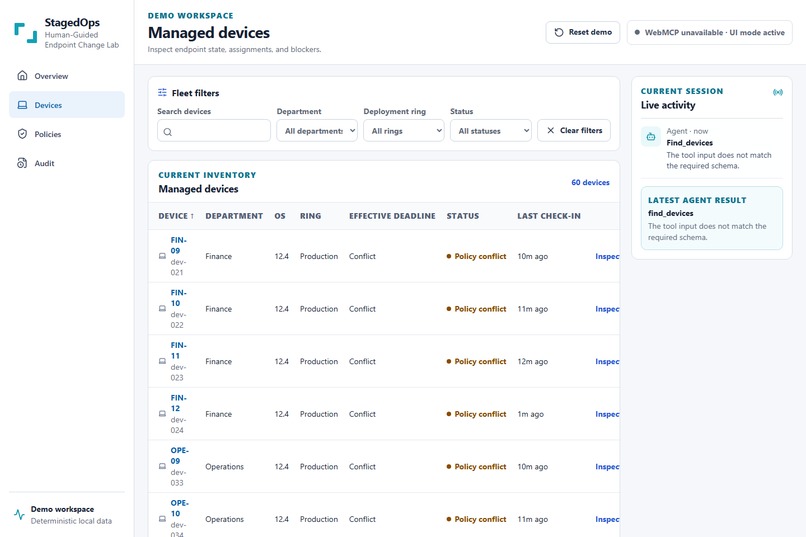Open the OPE-09 device link
Viewport: 806px width, 537px height.
click(x=179, y=456)
